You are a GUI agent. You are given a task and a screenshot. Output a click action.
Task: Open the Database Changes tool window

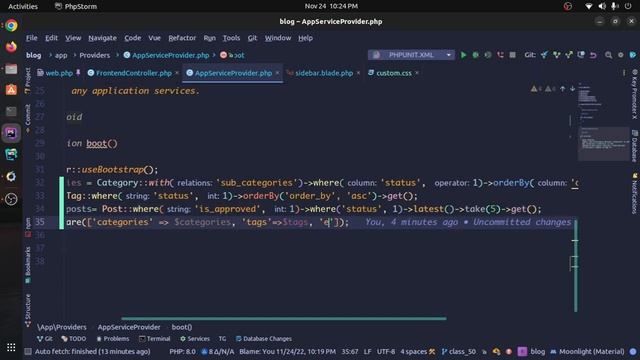pyautogui.click(x=264, y=339)
